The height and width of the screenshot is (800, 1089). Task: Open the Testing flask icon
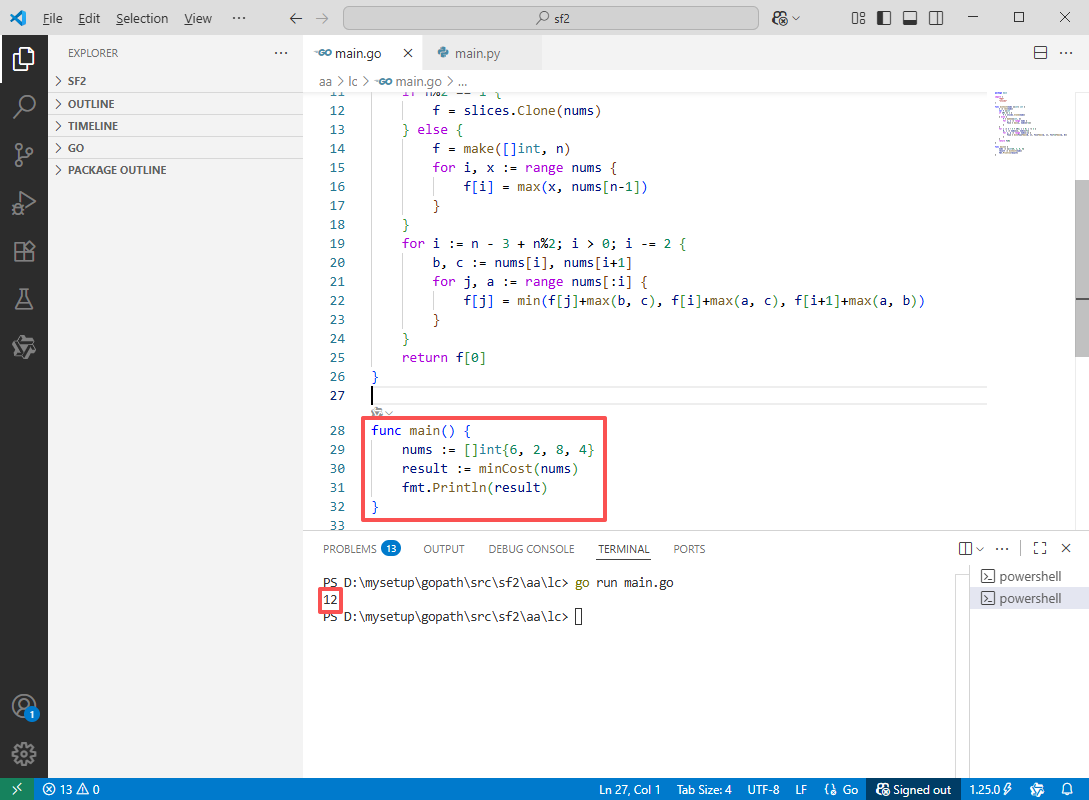tap(24, 299)
